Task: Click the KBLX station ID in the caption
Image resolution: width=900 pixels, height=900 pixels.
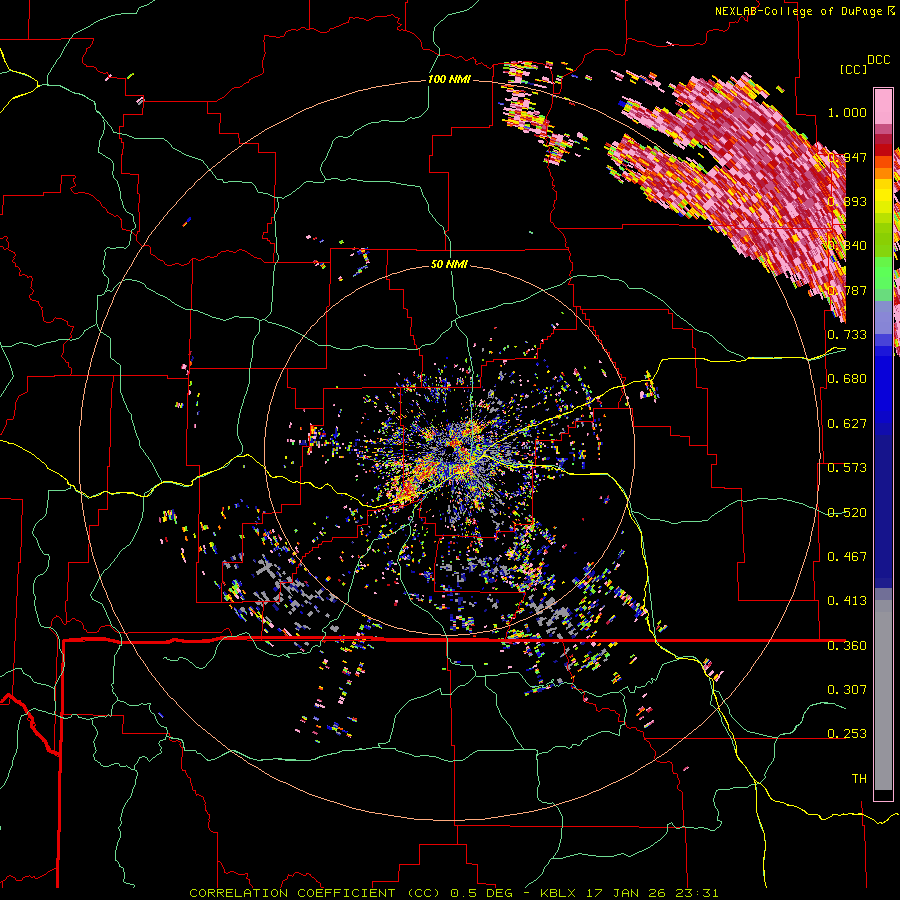Action: [557, 893]
